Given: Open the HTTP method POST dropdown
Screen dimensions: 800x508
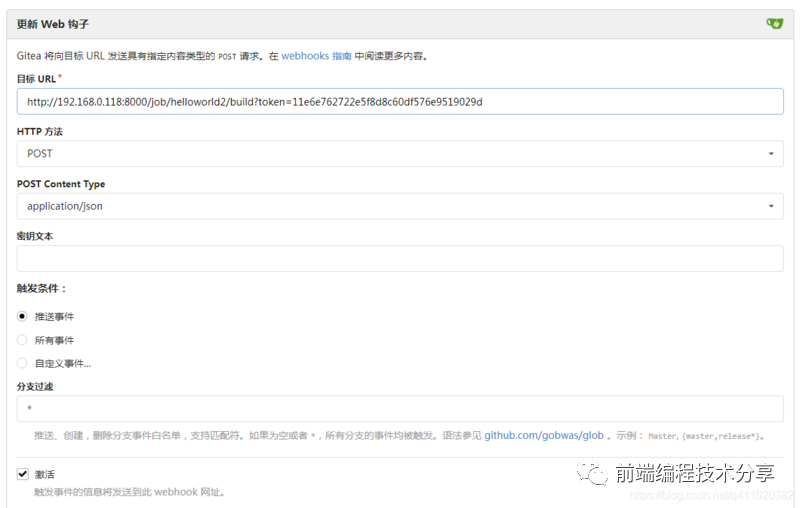Looking at the screenshot, I should (400, 154).
